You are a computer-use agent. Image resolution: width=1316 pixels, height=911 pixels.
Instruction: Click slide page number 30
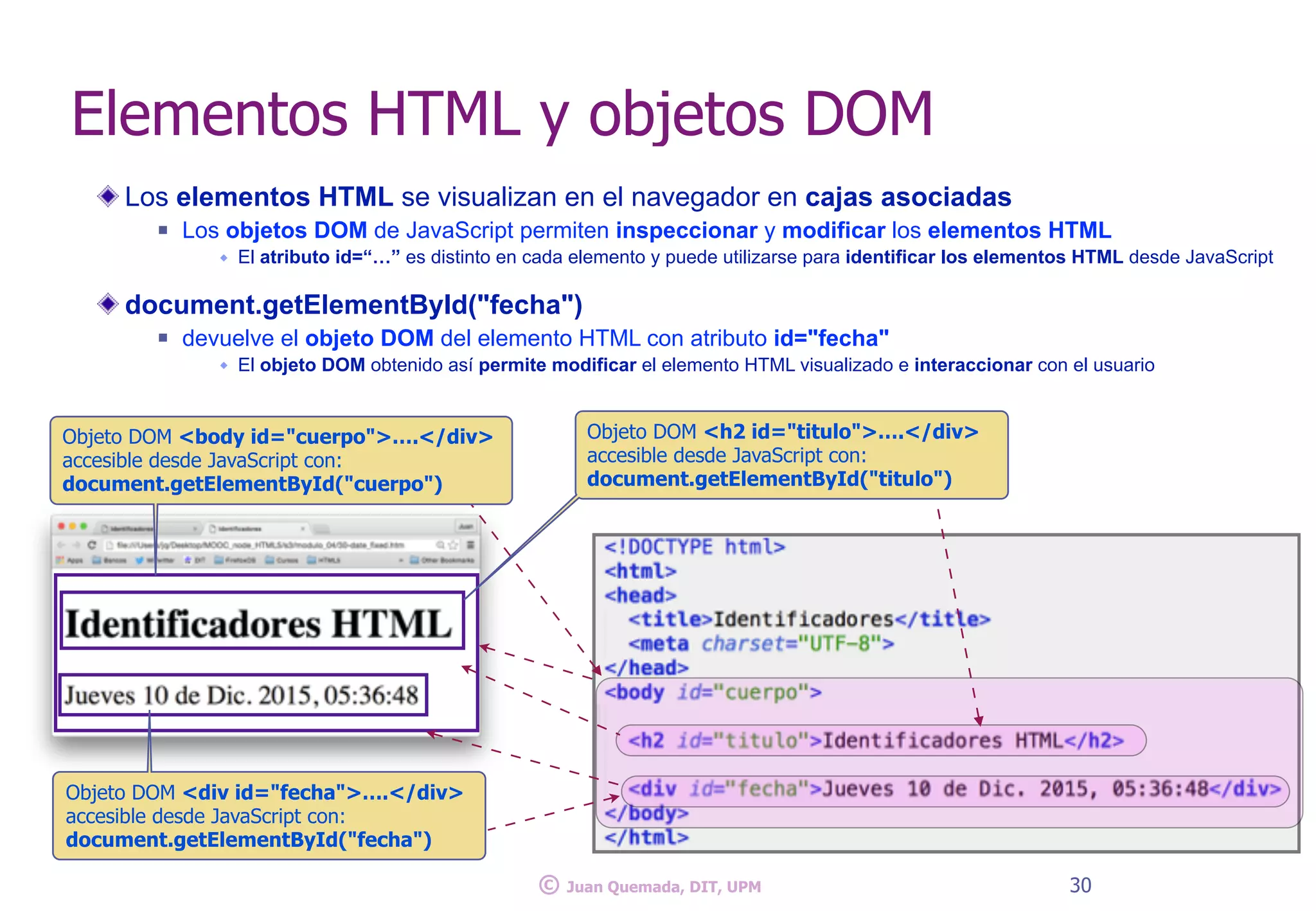1080,885
